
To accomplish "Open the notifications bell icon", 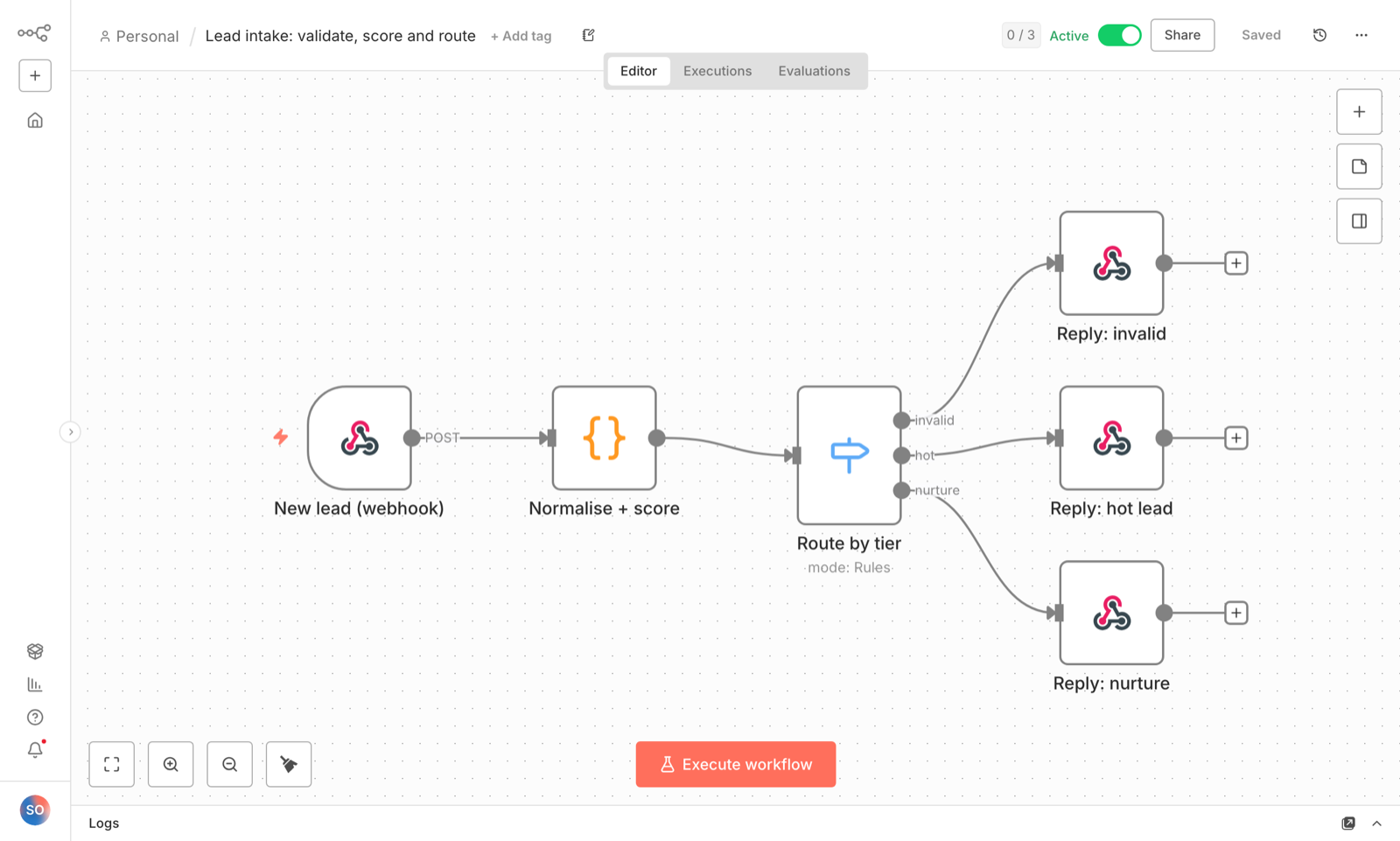I will tap(35, 750).
